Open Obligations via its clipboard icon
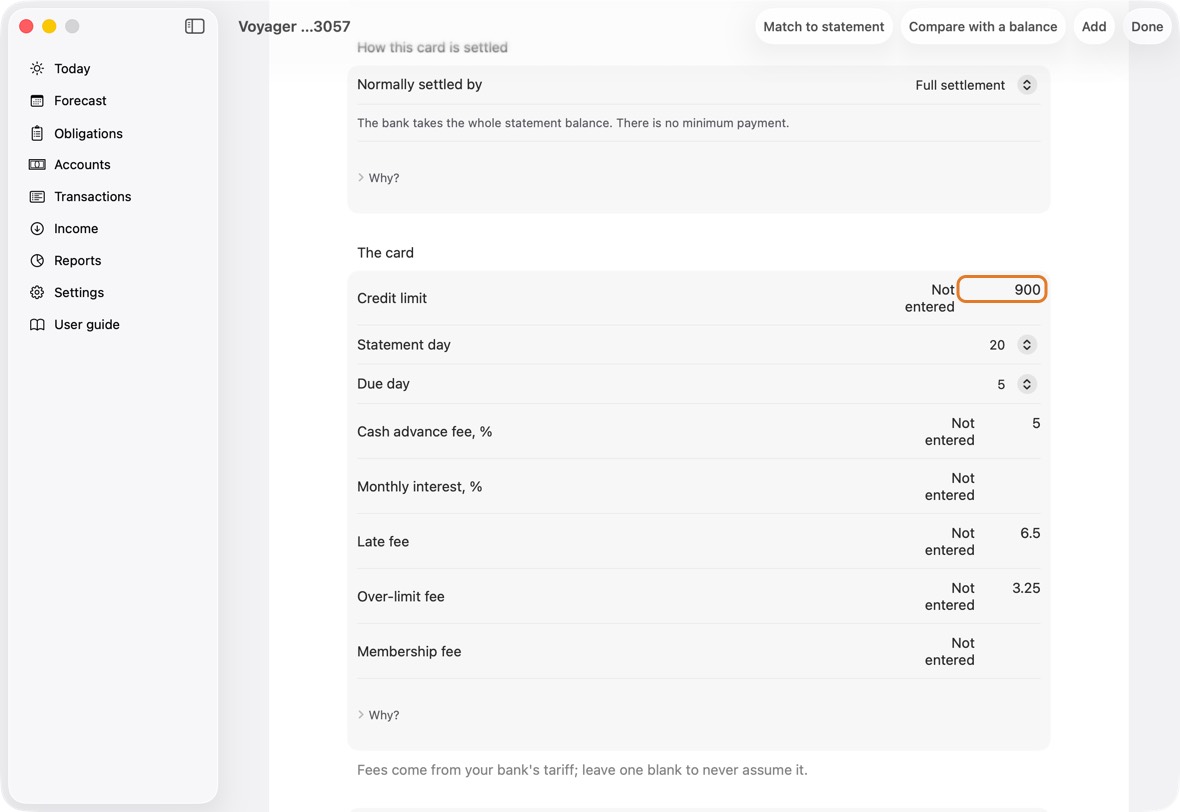 37,133
